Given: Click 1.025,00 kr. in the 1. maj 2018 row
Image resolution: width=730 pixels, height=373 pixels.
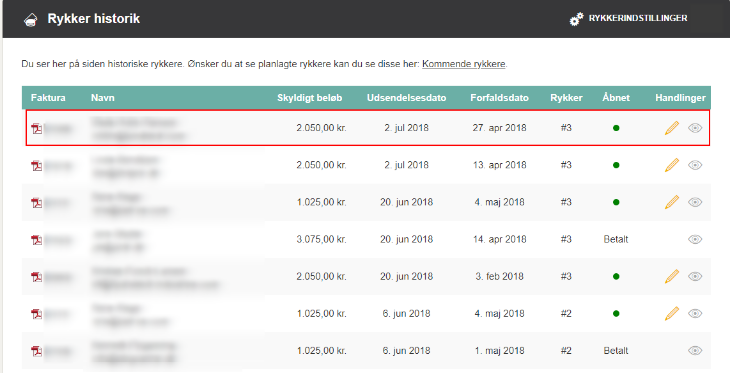Looking at the screenshot, I should tap(321, 351).
